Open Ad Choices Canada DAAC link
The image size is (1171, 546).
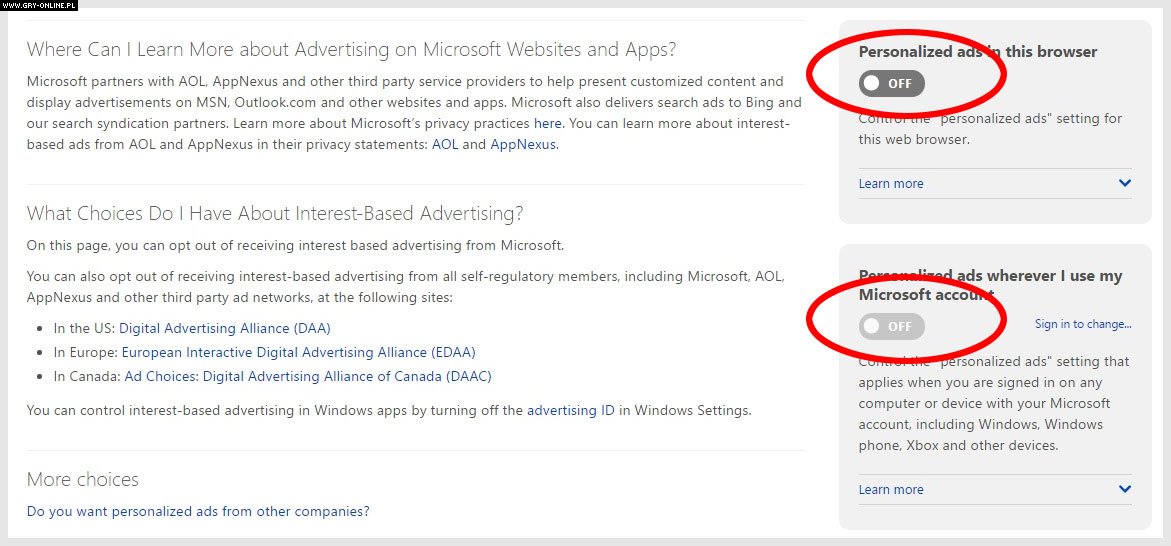308,376
